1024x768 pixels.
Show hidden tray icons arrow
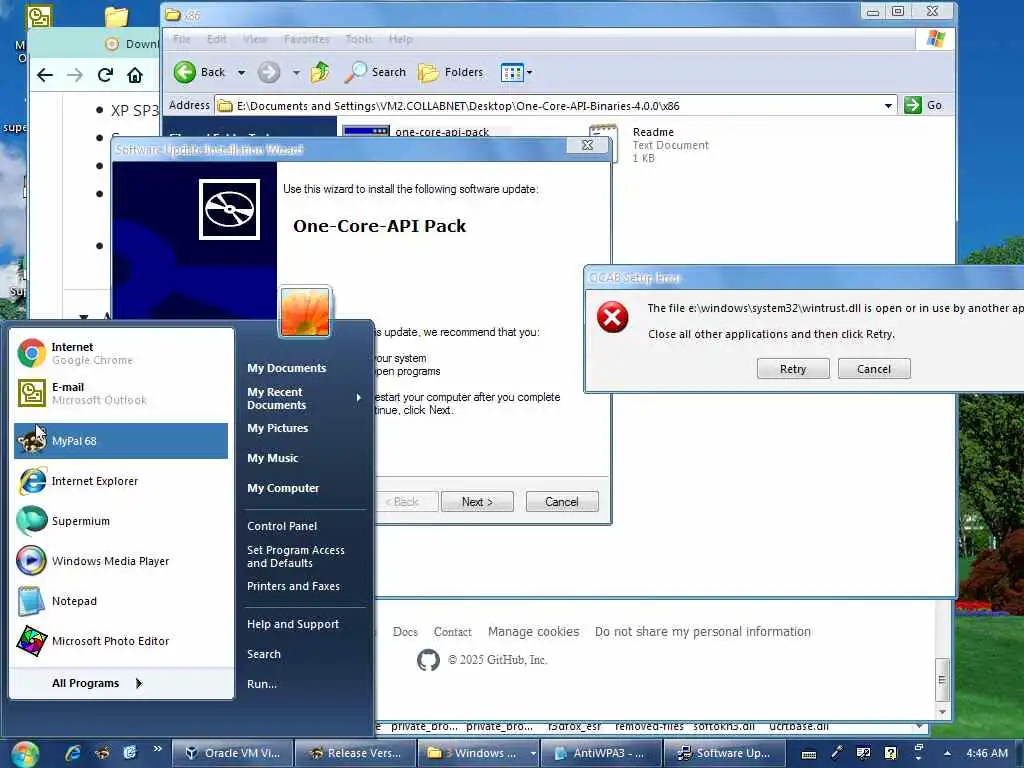[x=947, y=753]
